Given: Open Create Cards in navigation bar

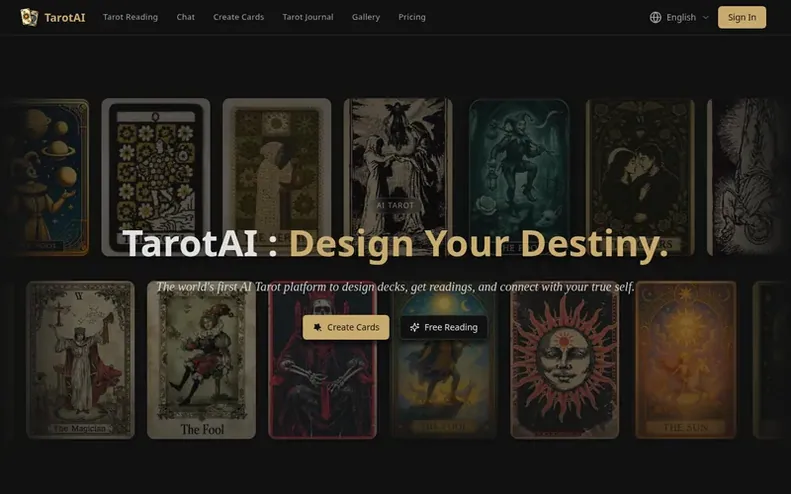Looking at the screenshot, I should [239, 17].
